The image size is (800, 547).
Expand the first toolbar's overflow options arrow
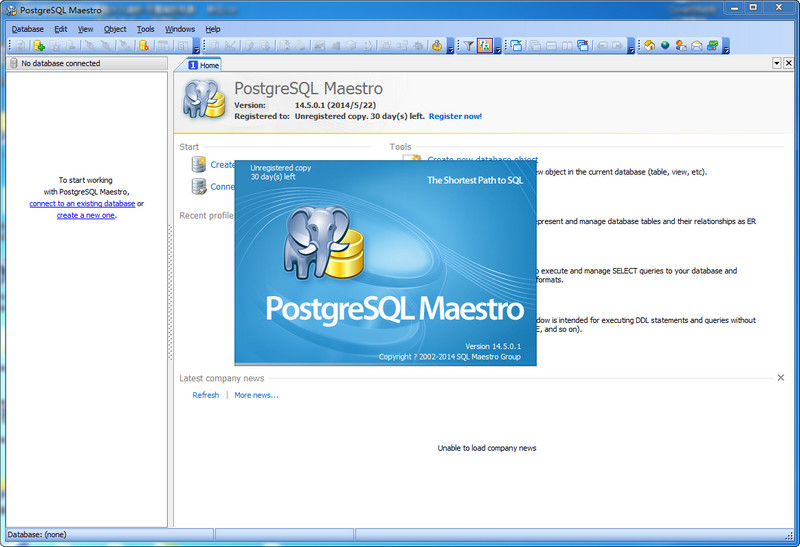coord(196,48)
